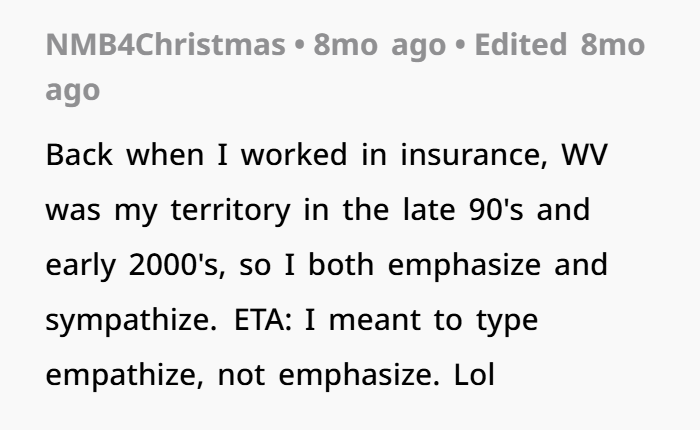Click "Lol" at the comment end
Screen dimensions: 700x430
click(474, 375)
